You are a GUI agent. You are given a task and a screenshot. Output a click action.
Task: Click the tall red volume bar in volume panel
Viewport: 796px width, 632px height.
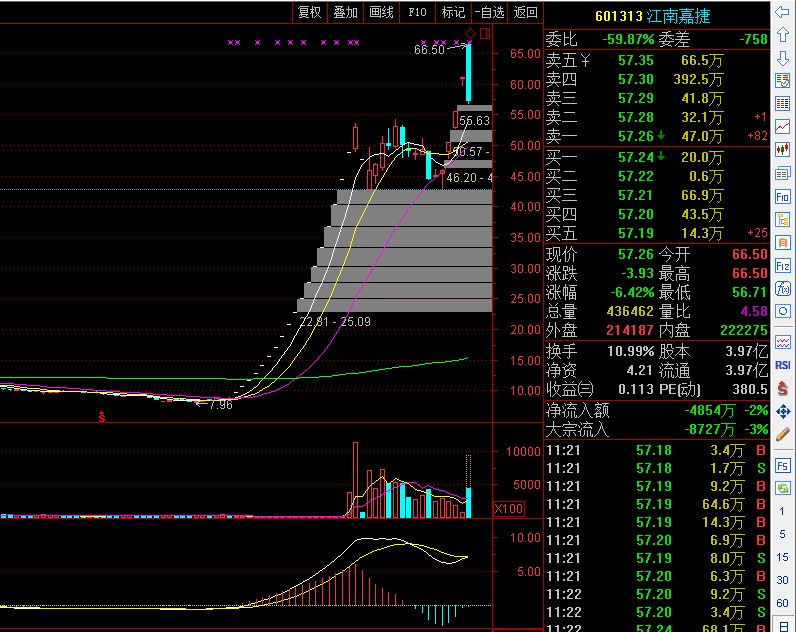[x=355, y=480]
